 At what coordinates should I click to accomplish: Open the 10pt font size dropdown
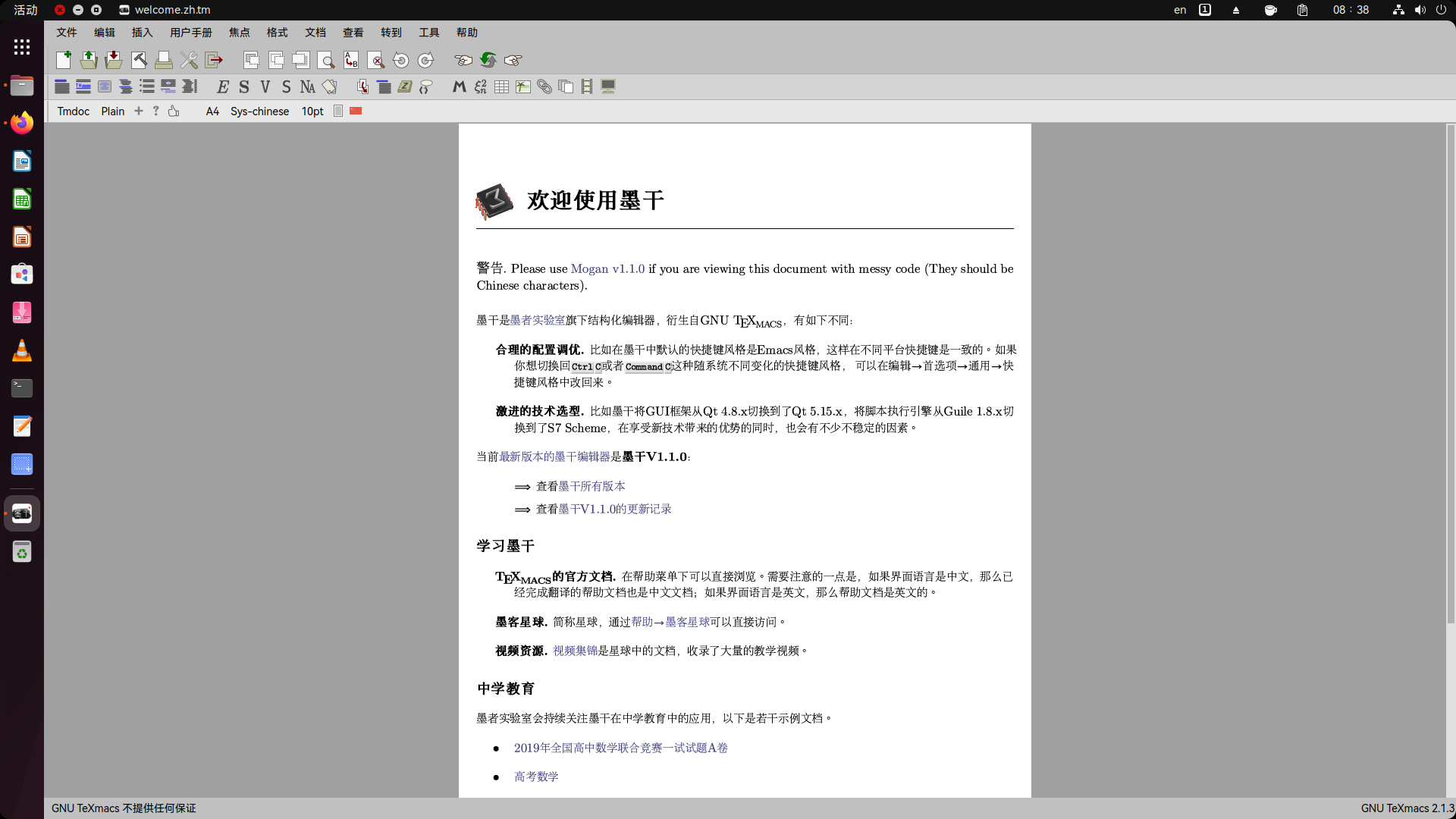(x=312, y=111)
